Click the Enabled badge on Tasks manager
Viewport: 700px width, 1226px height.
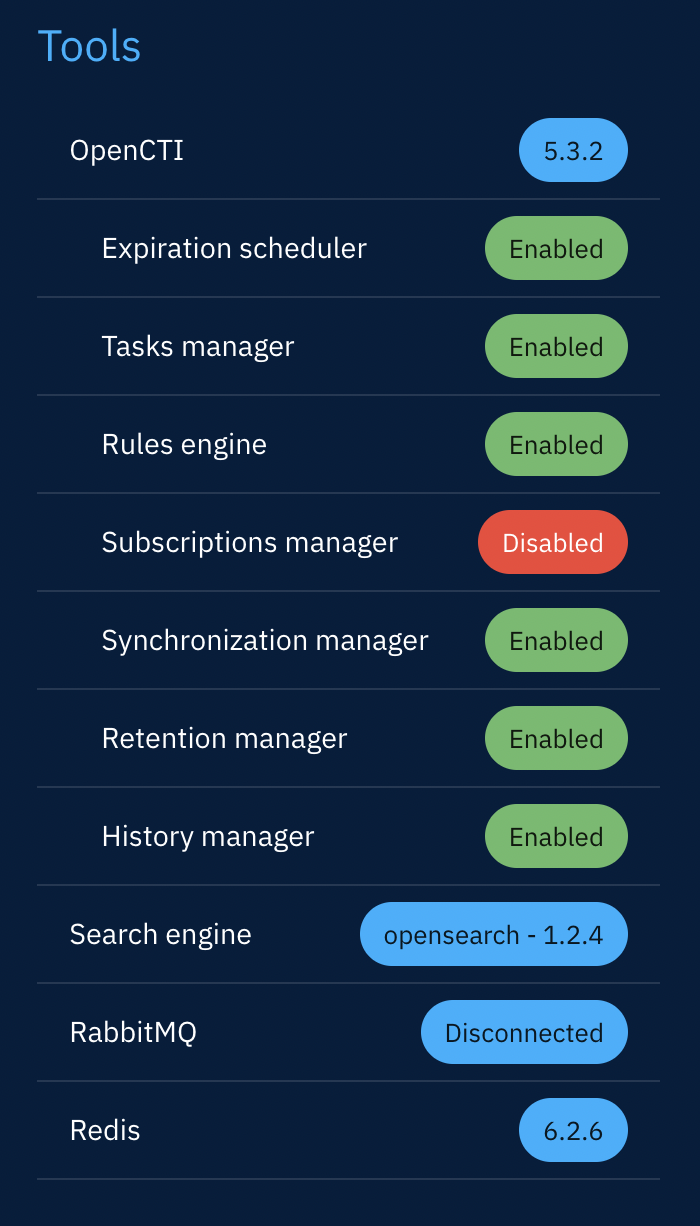tap(556, 345)
